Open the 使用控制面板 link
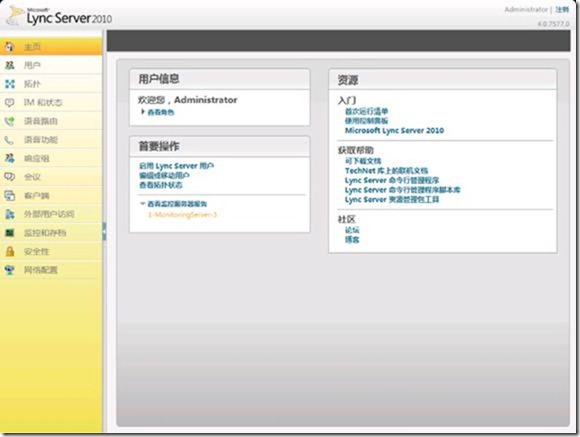 point(367,121)
